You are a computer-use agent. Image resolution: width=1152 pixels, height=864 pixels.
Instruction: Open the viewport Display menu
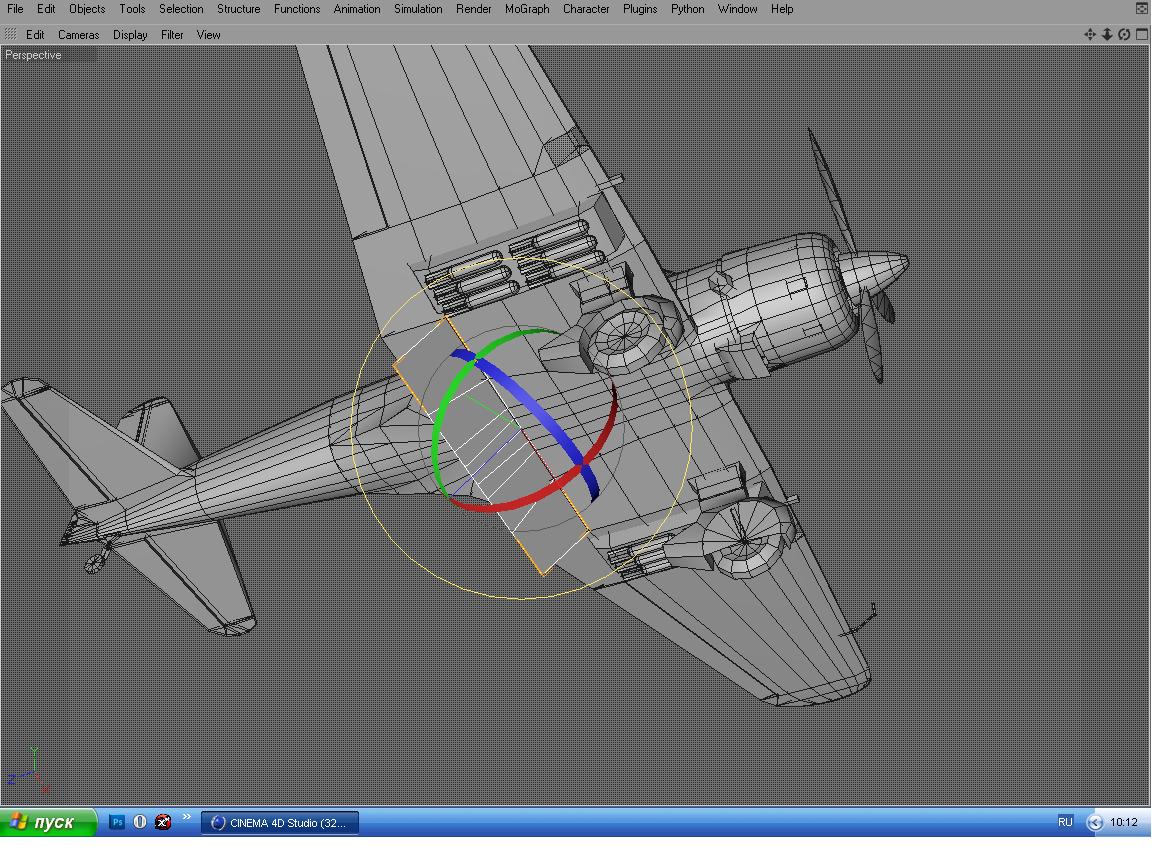130,35
